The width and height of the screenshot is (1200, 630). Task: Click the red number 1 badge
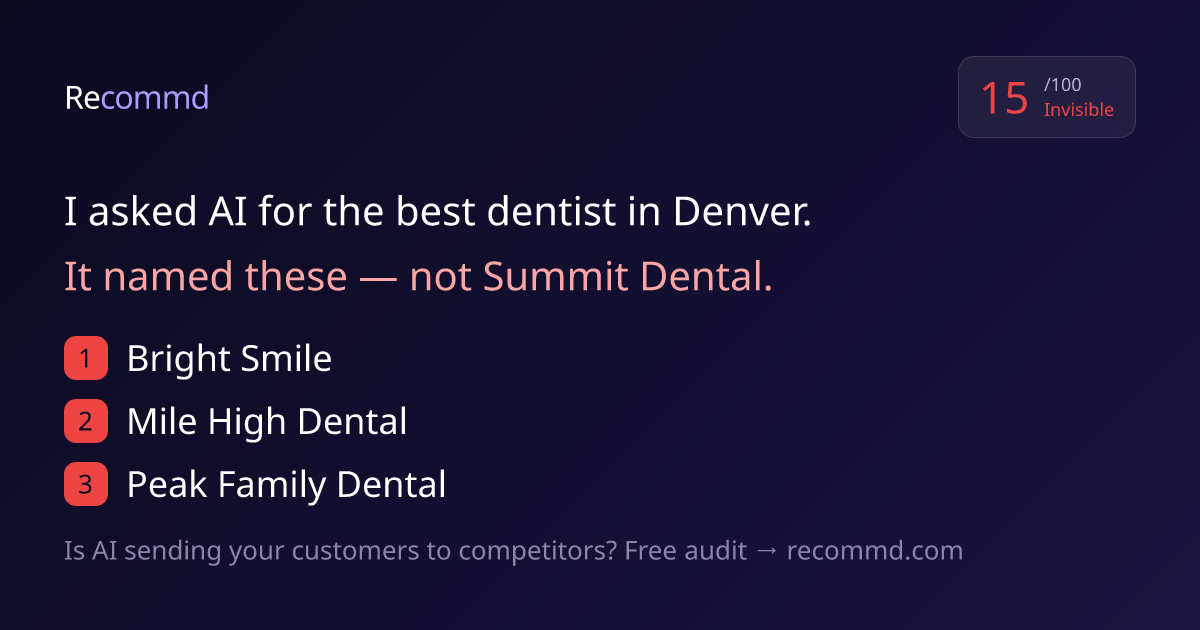[x=85, y=359]
